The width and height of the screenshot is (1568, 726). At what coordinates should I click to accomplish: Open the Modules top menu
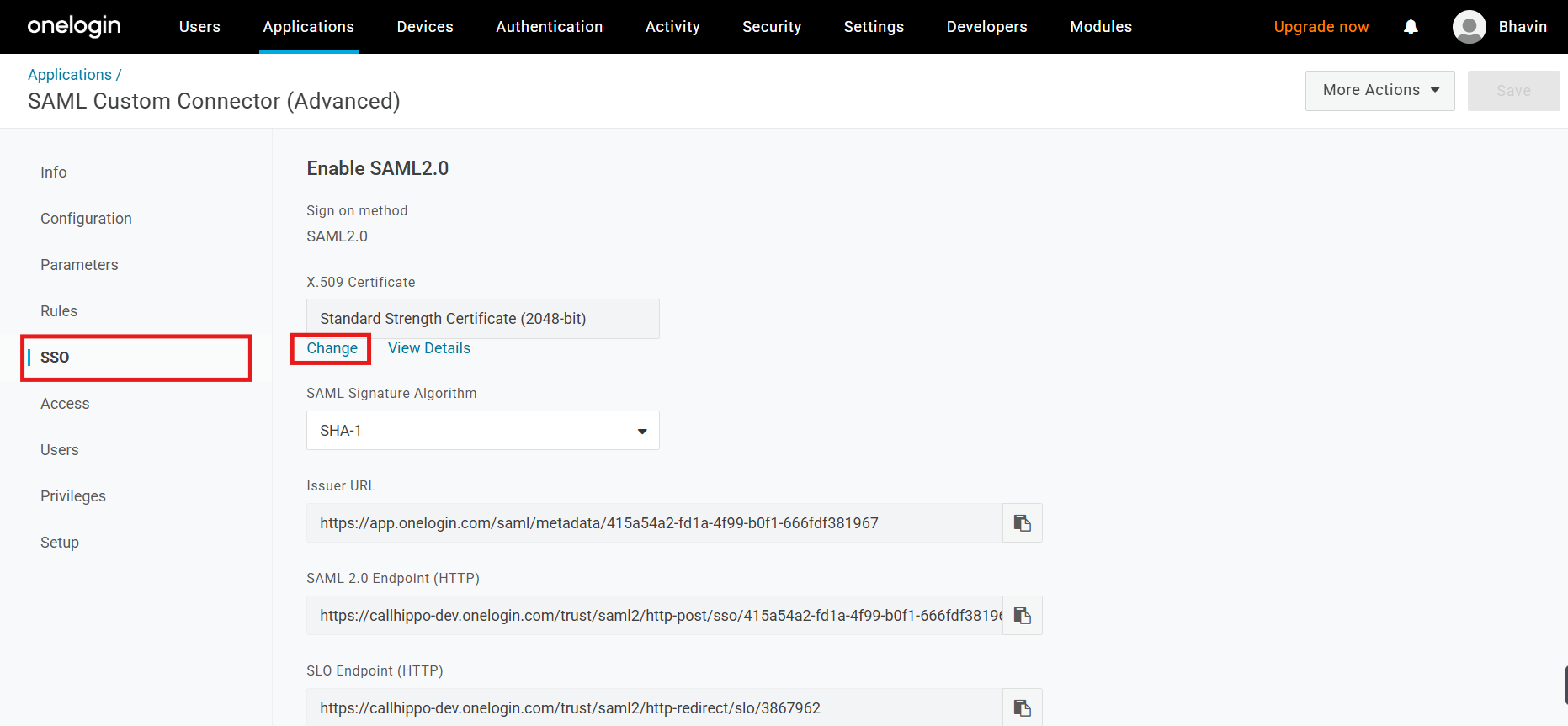(x=1101, y=27)
